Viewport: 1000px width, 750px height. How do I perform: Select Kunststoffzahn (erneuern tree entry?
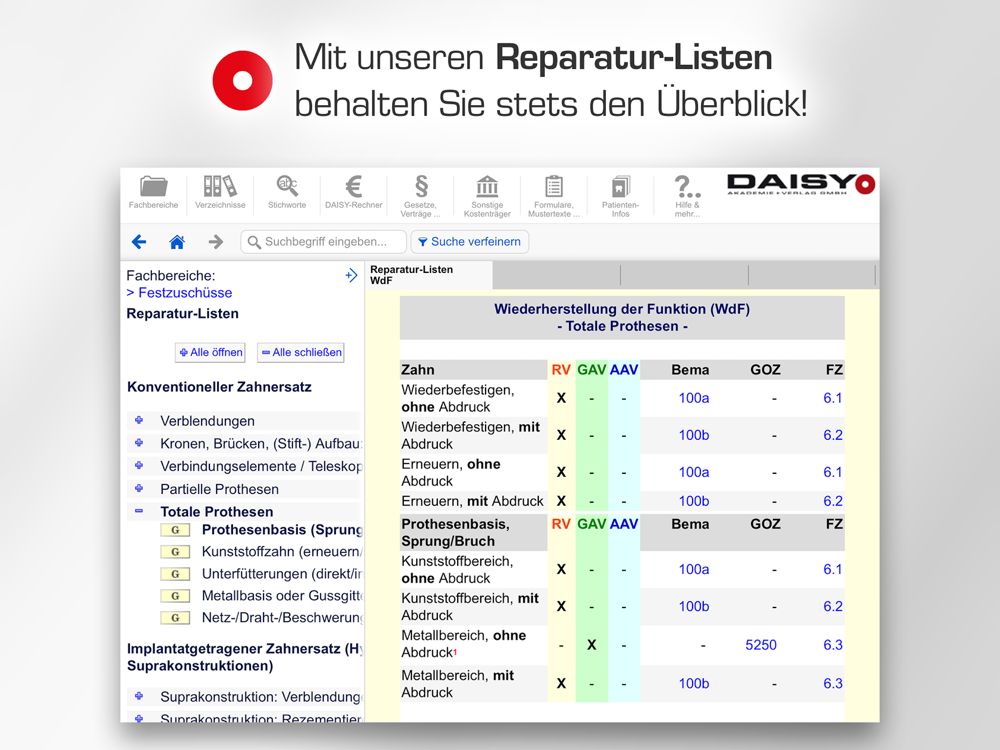tap(282, 552)
